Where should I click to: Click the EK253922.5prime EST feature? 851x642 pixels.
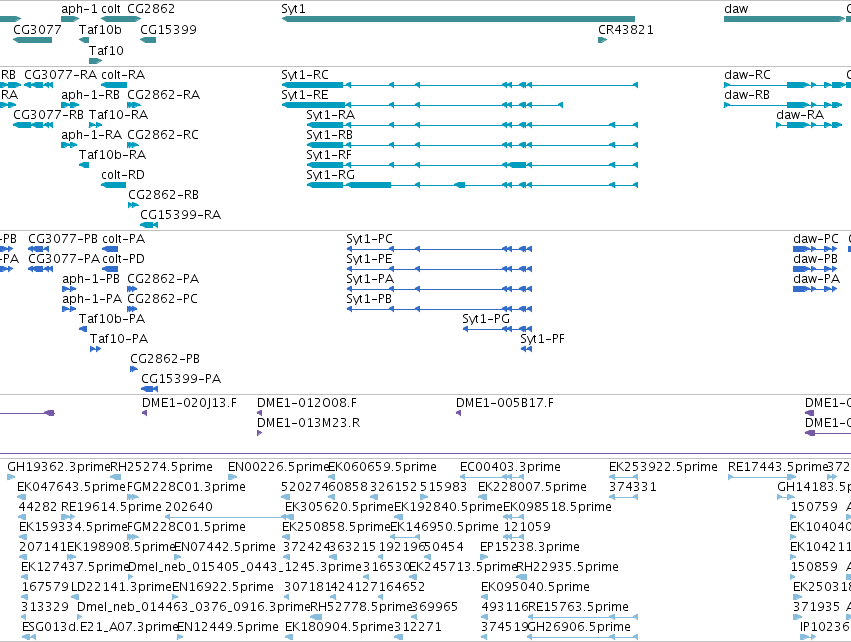[623, 477]
